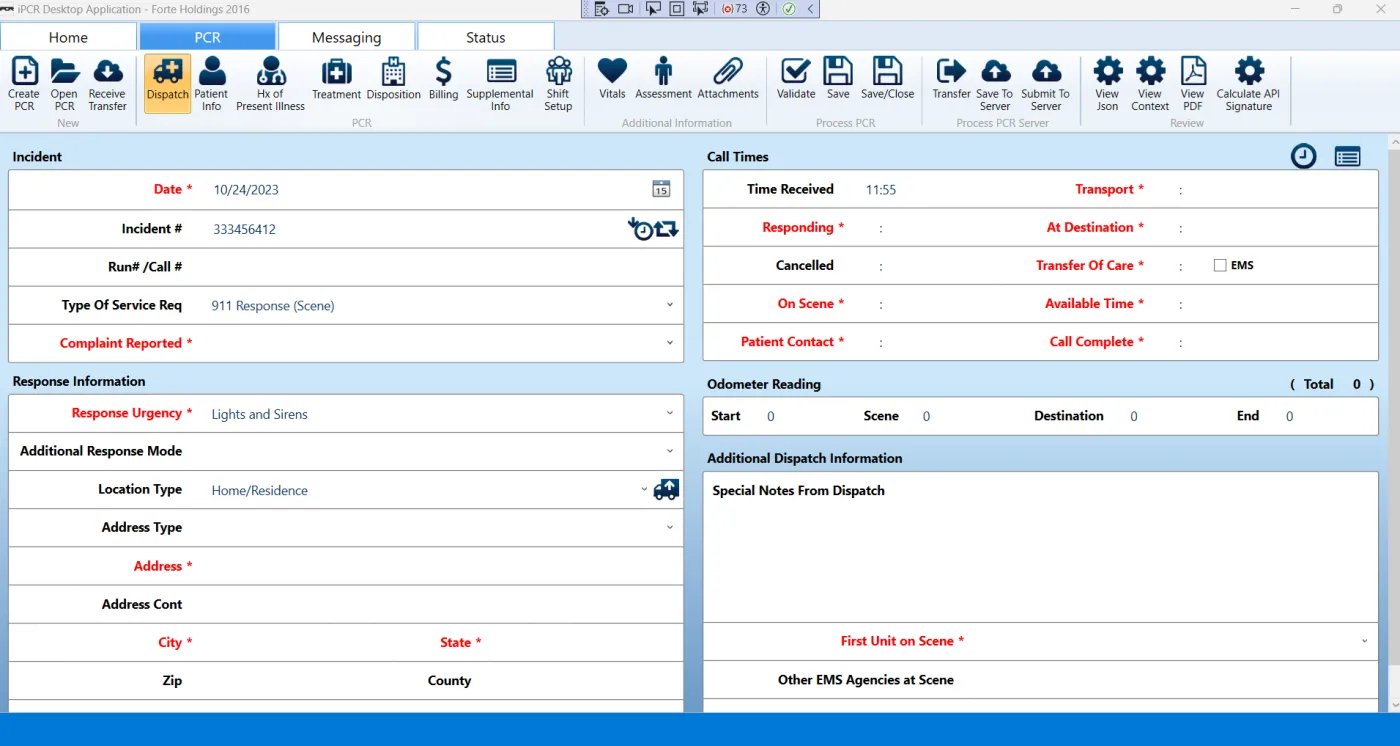
Task: Click Receive Transfer in the ribbon
Action: point(107,84)
